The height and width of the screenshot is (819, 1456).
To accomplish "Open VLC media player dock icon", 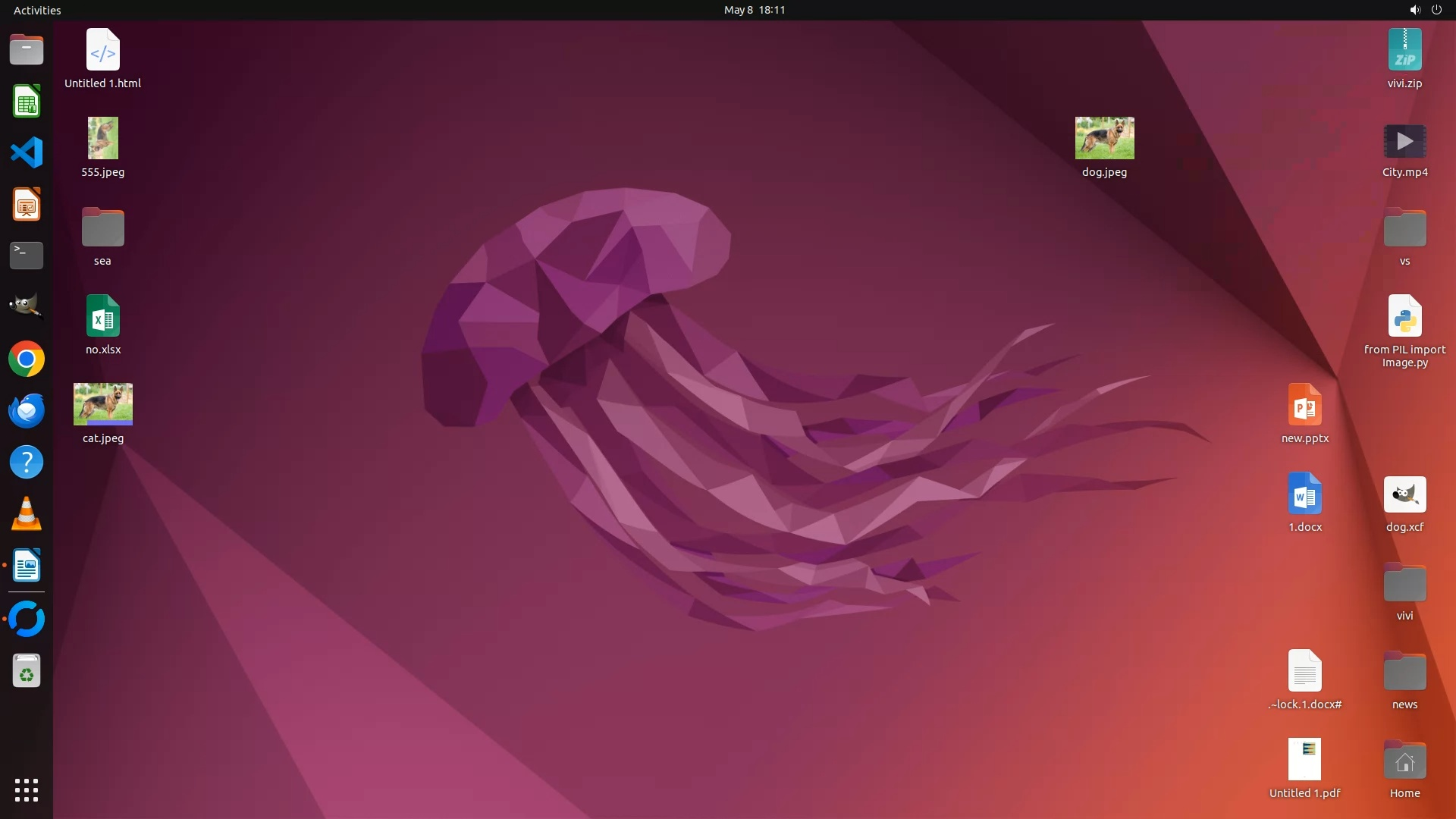I will point(27,514).
